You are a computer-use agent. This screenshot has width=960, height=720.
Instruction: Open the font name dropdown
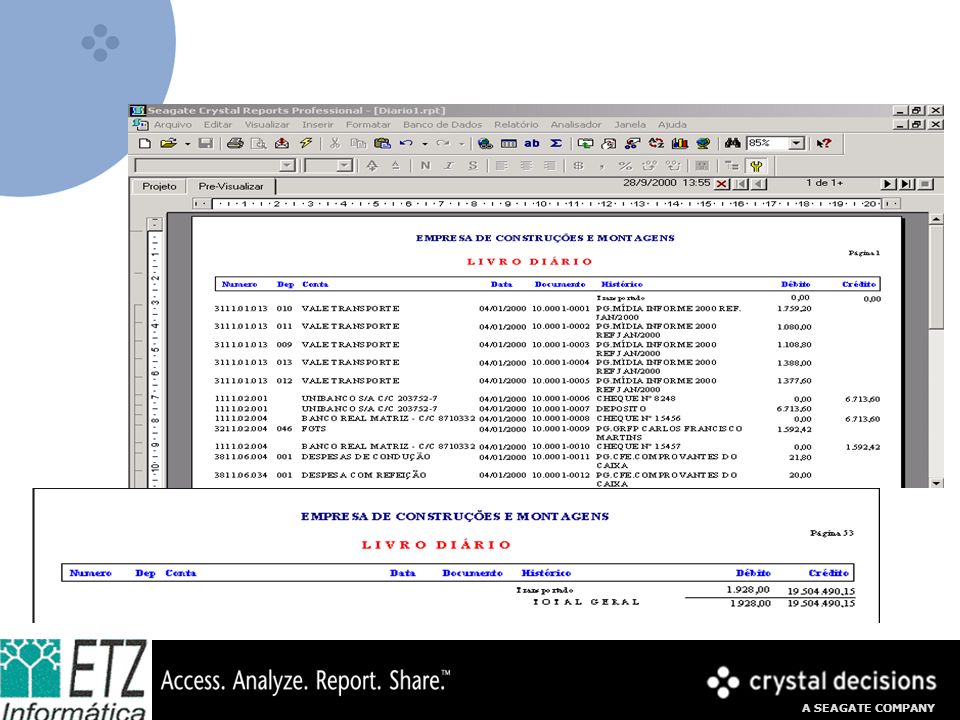pos(287,166)
